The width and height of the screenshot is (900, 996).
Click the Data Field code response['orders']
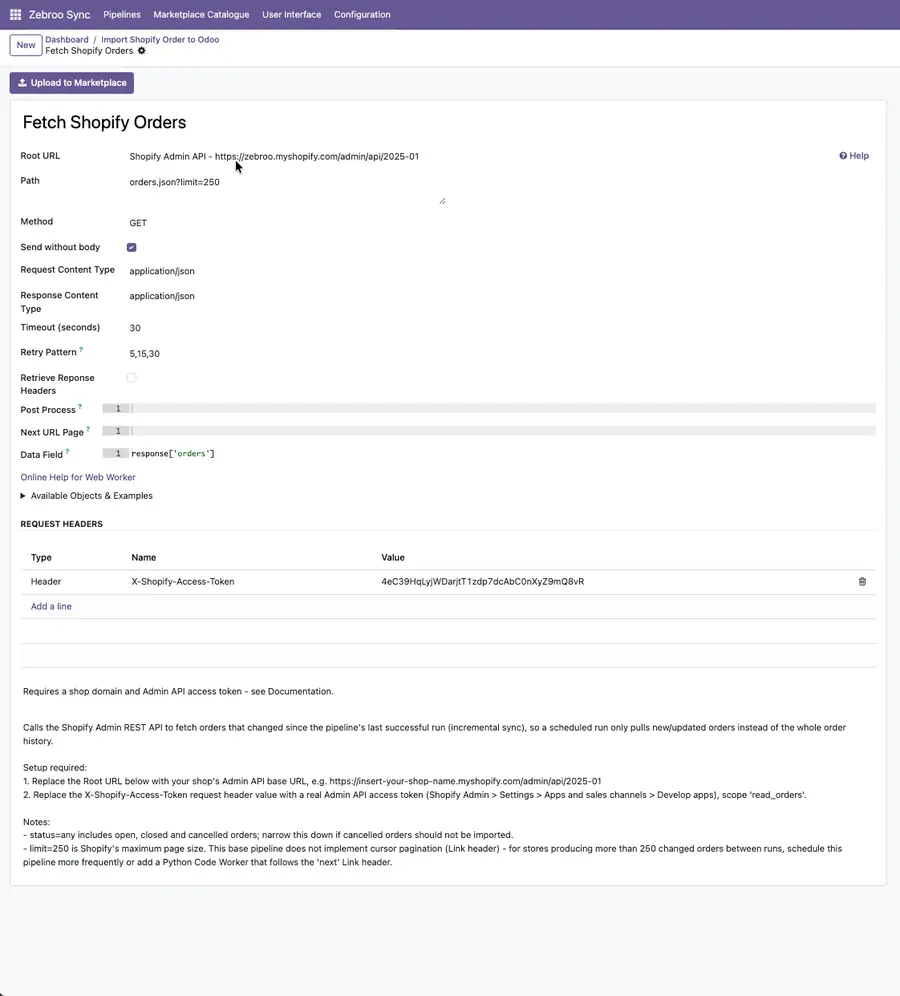[173, 454]
